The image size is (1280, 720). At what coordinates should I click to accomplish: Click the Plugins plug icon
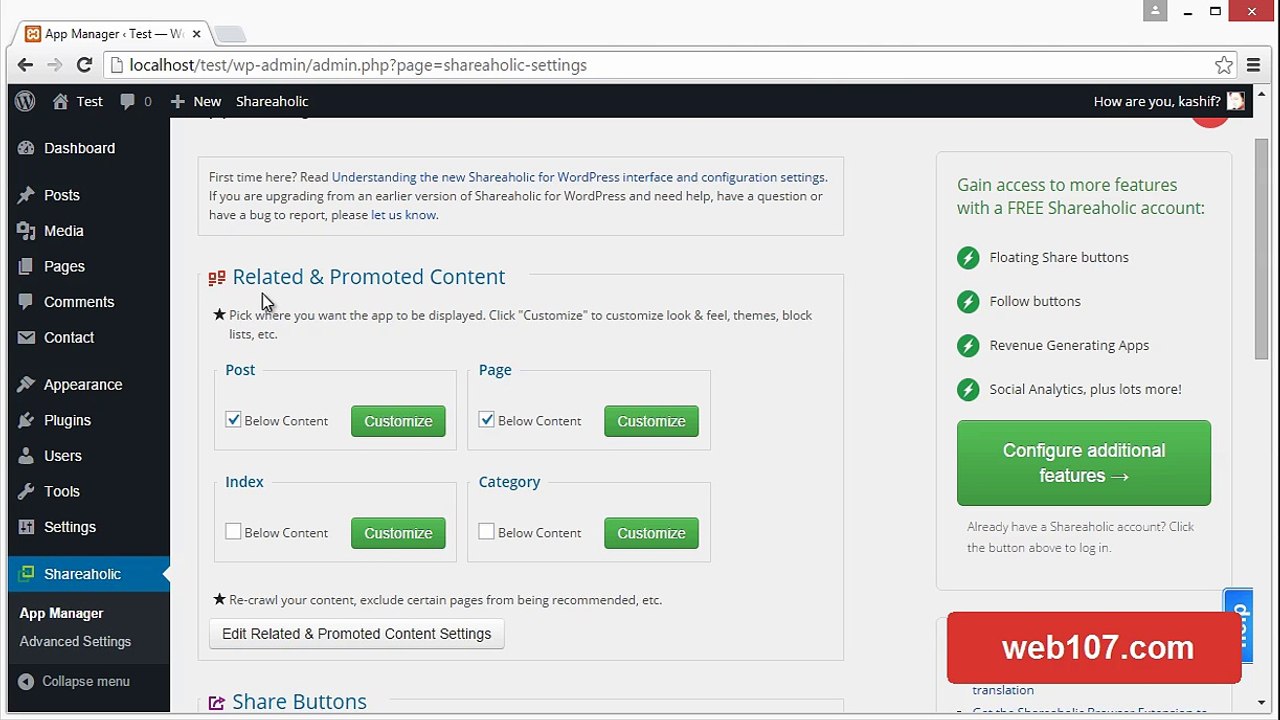(26, 421)
